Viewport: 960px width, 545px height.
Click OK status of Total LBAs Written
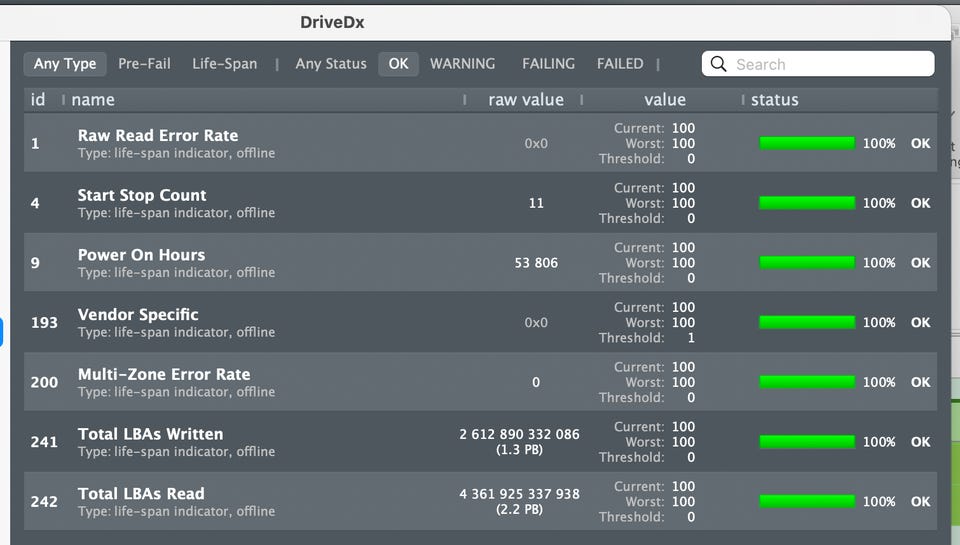(920, 442)
